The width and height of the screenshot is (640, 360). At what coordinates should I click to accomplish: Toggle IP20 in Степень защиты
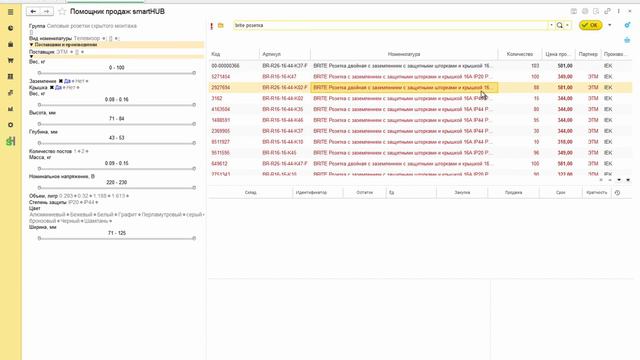coord(73,202)
